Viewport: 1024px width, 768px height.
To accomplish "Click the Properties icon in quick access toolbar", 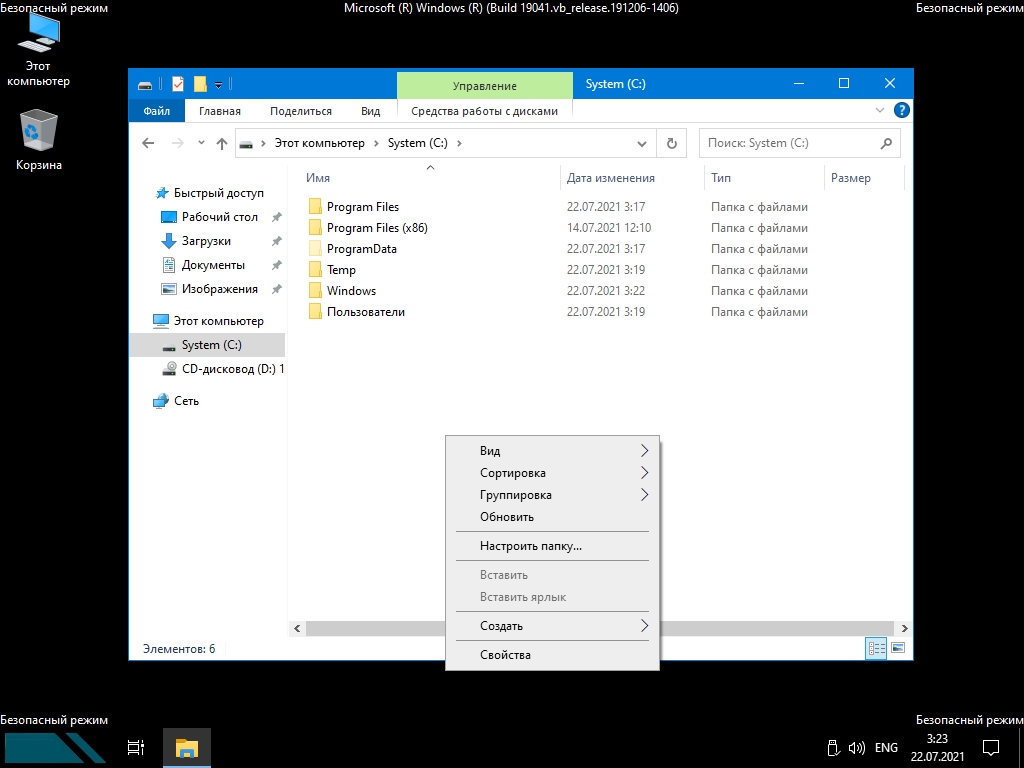I will point(178,84).
